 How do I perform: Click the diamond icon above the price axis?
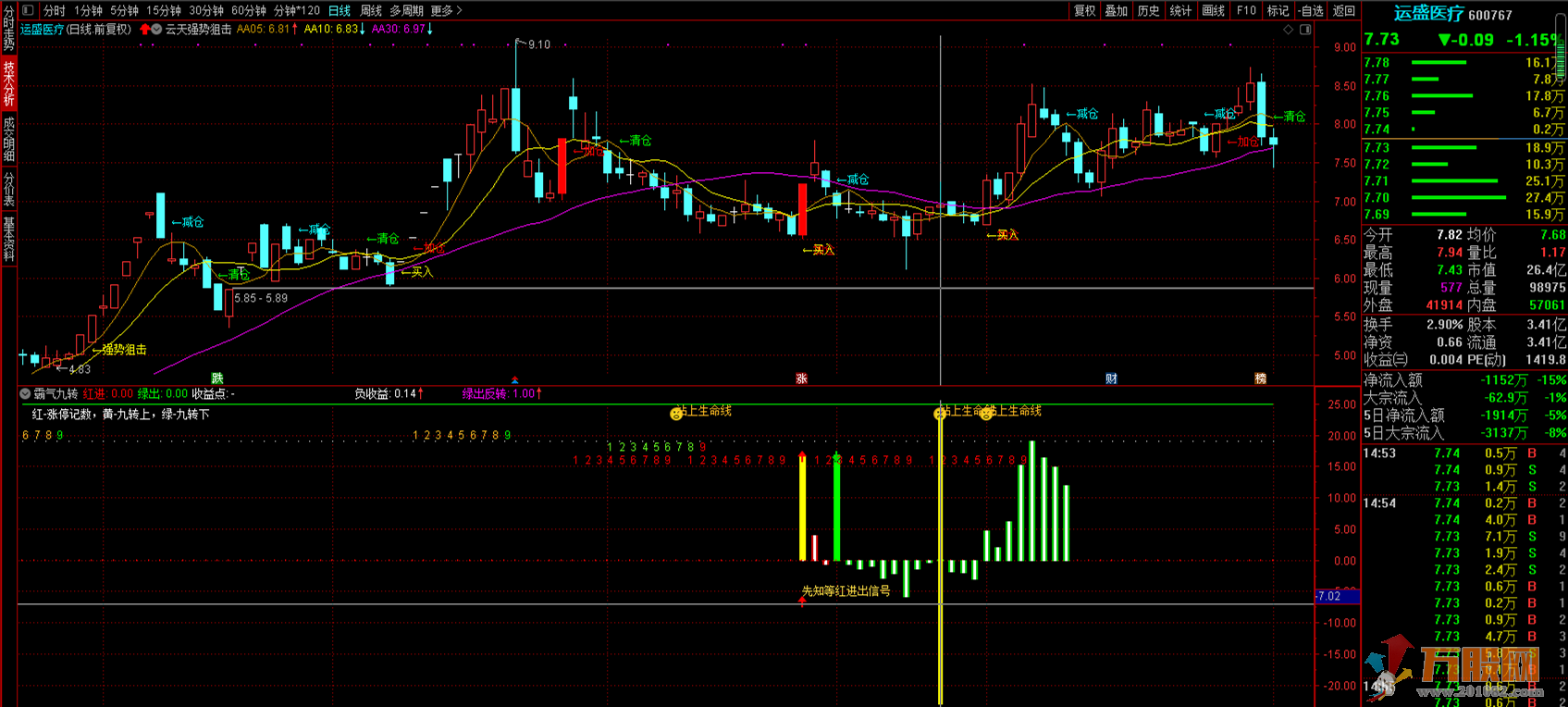coord(1289,30)
